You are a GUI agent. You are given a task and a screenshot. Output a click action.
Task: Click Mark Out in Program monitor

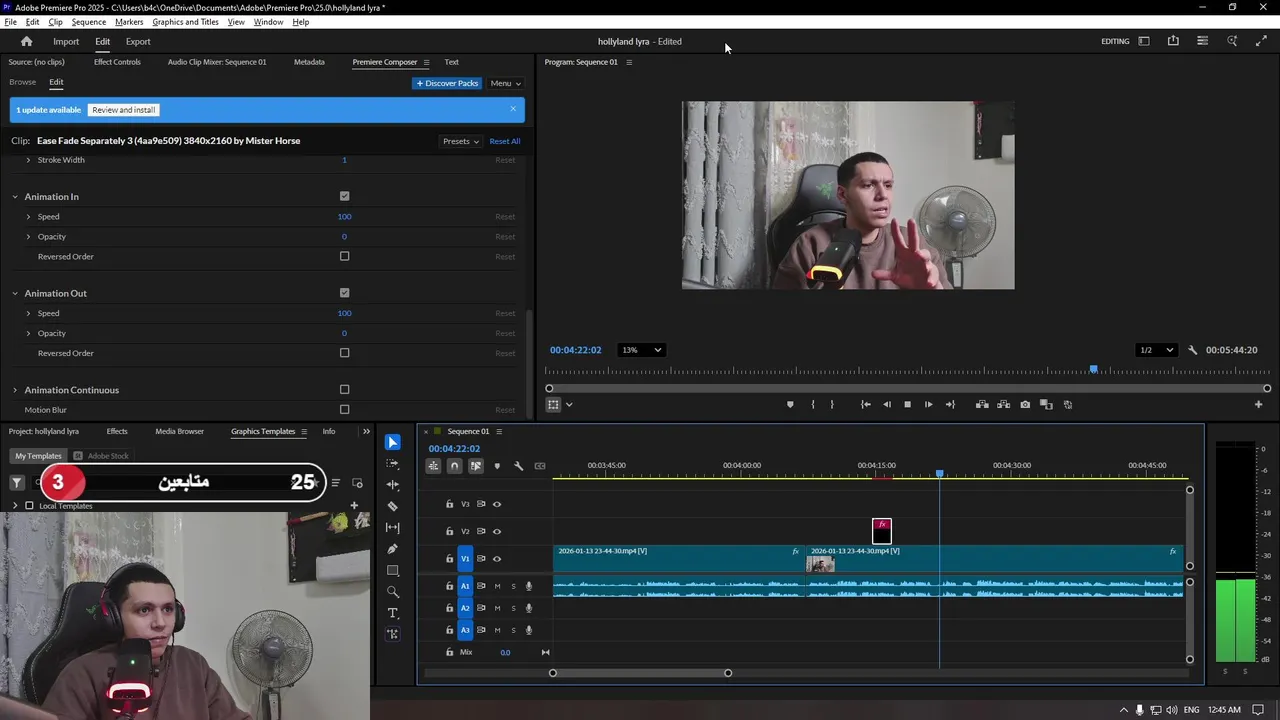pyautogui.click(x=832, y=405)
